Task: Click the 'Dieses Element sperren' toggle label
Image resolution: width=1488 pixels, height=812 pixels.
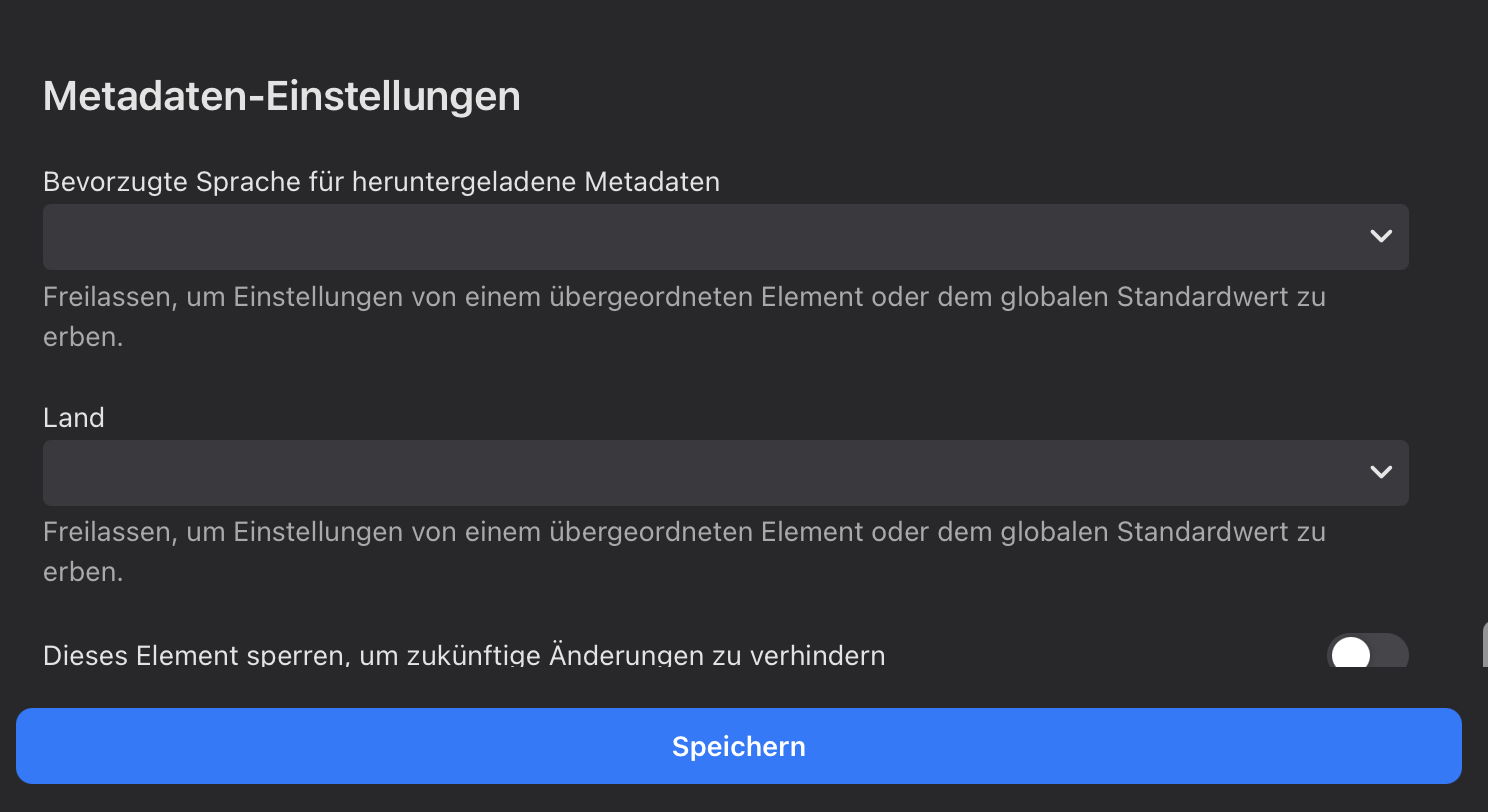Action: (464, 656)
